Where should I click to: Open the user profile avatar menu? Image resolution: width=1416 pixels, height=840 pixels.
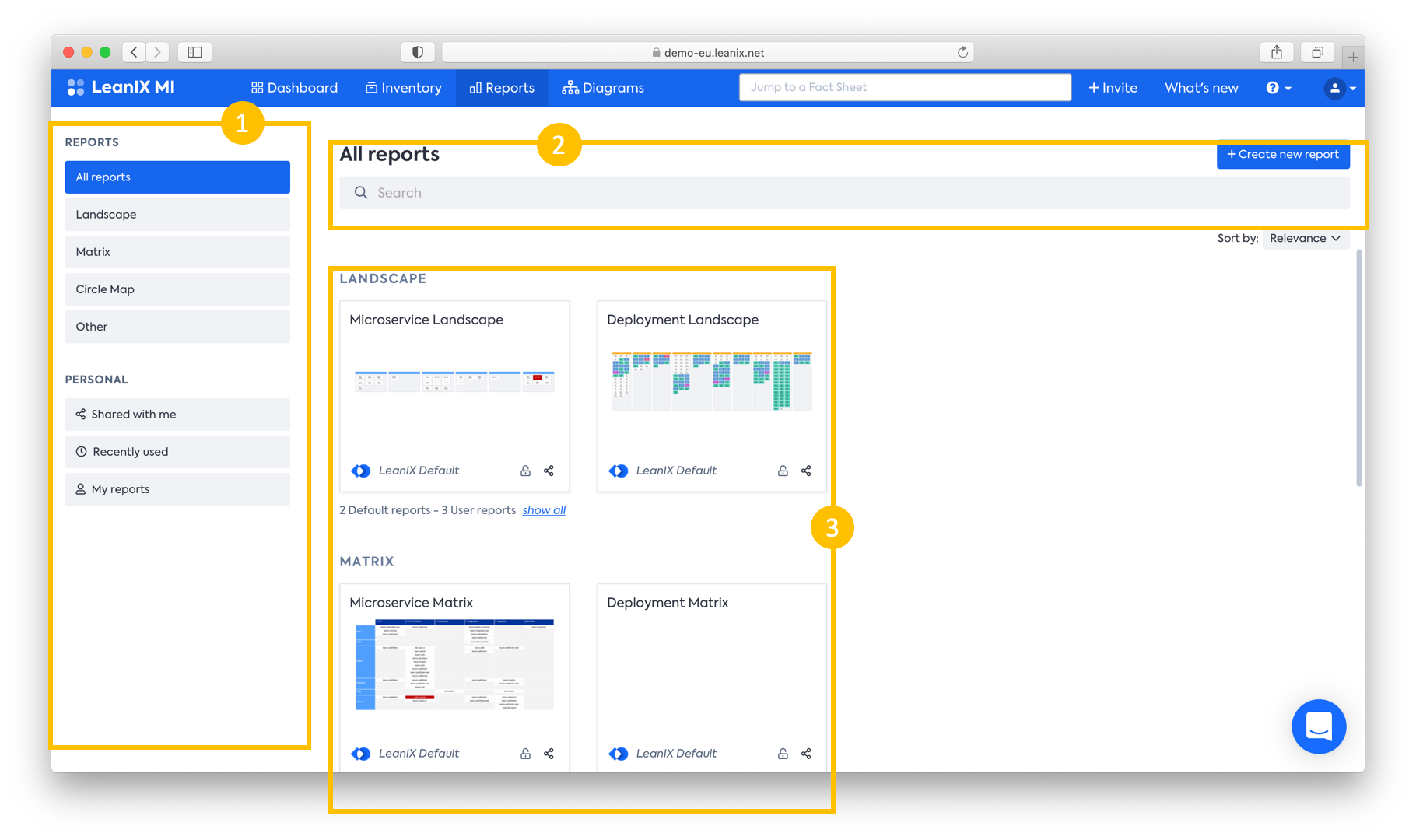(x=1340, y=88)
